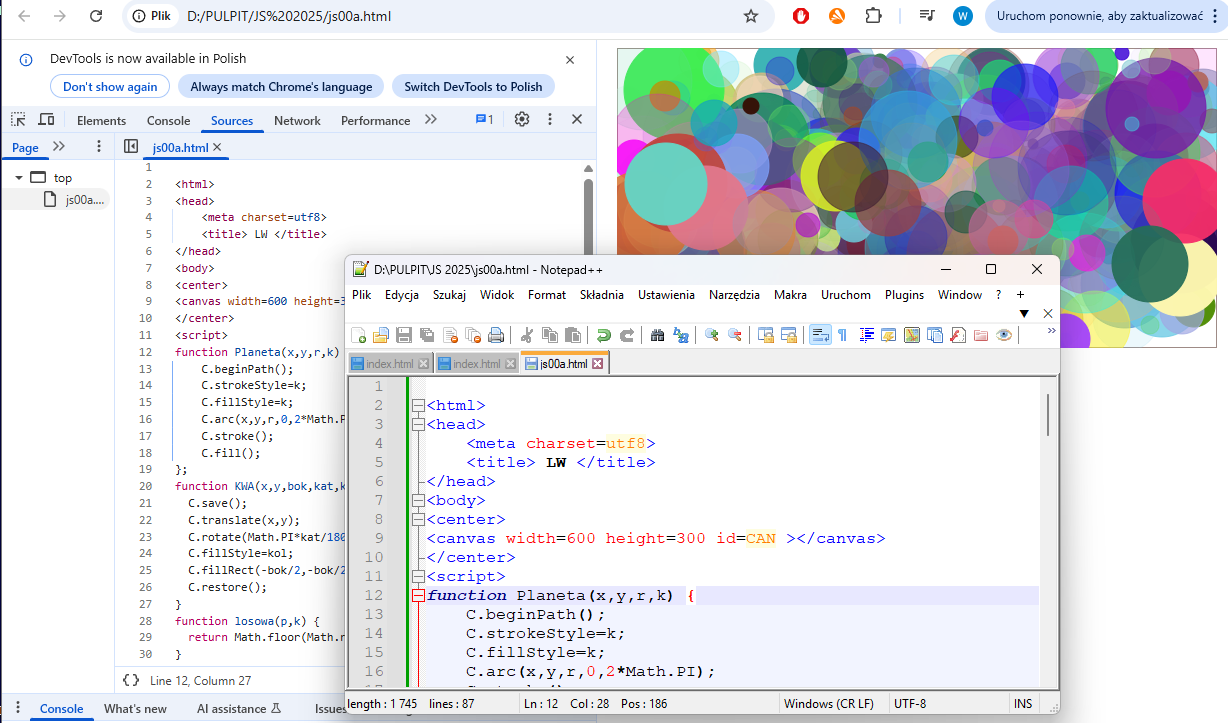Viewport: 1228px width, 723px height.
Task: Bookmark this page with the star icon
Action: pyautogui.click(x=751, y=16)
